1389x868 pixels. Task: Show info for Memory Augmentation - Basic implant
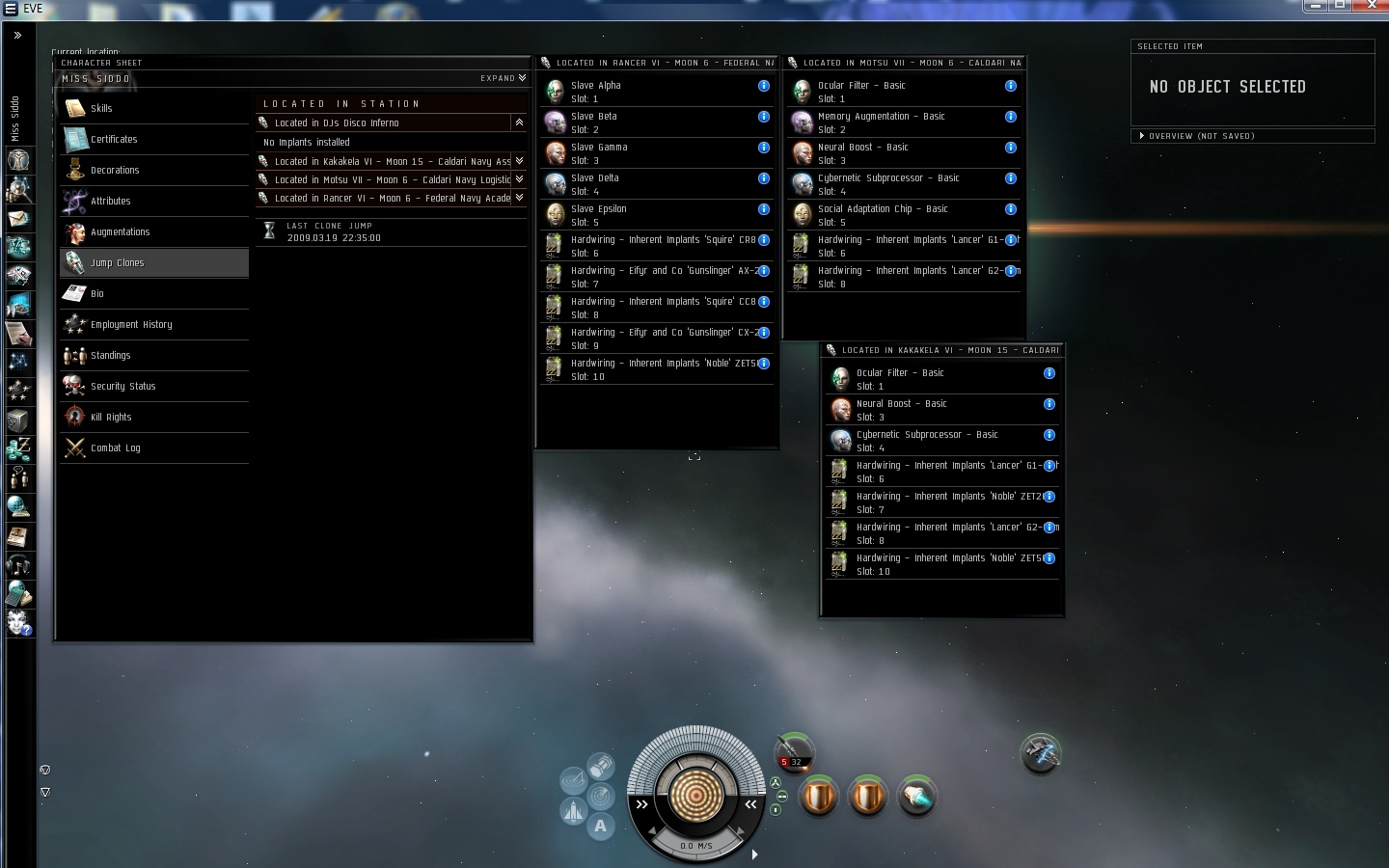coord(1011,117)
